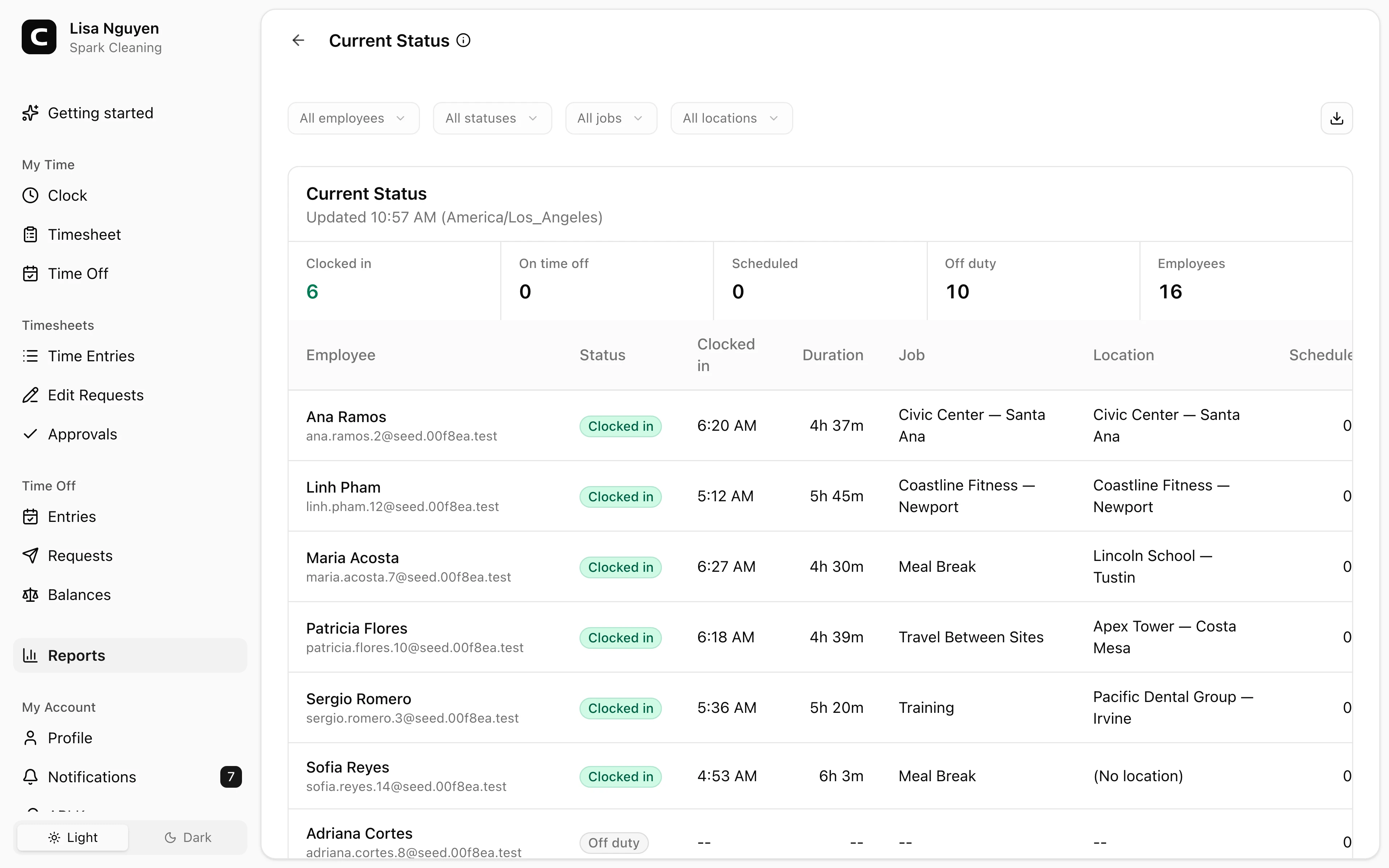The image size is (1389, 868).
Task: Sort by Location column header
Action: click(x=1123, y=356)
